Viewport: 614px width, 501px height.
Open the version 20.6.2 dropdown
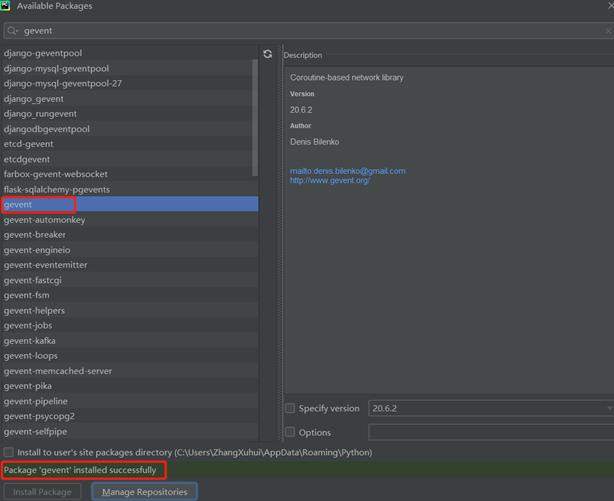click(490, 408)
